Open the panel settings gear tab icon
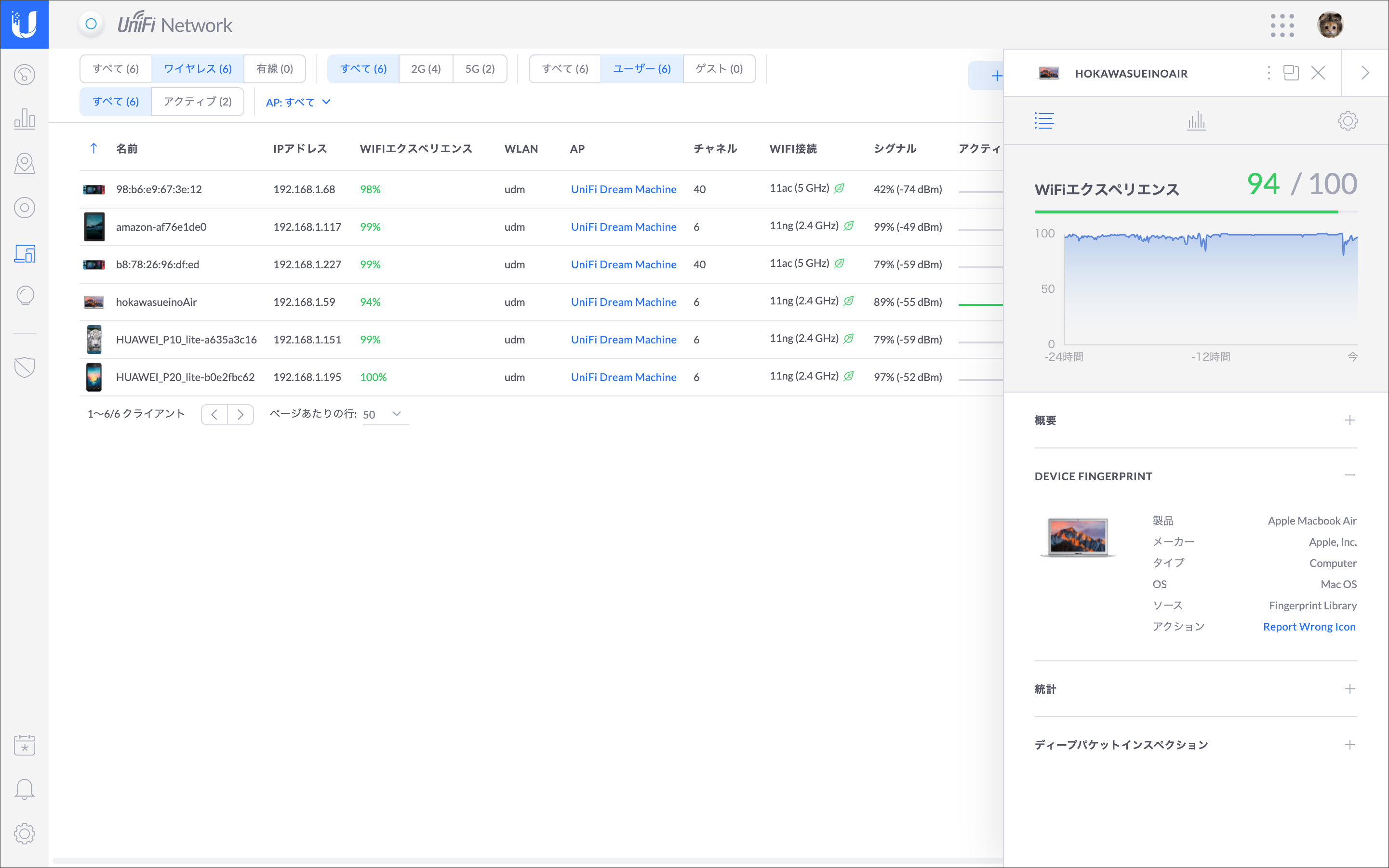The height and width of the screenshot is (868, 1389). click(x=1348, y=120)
